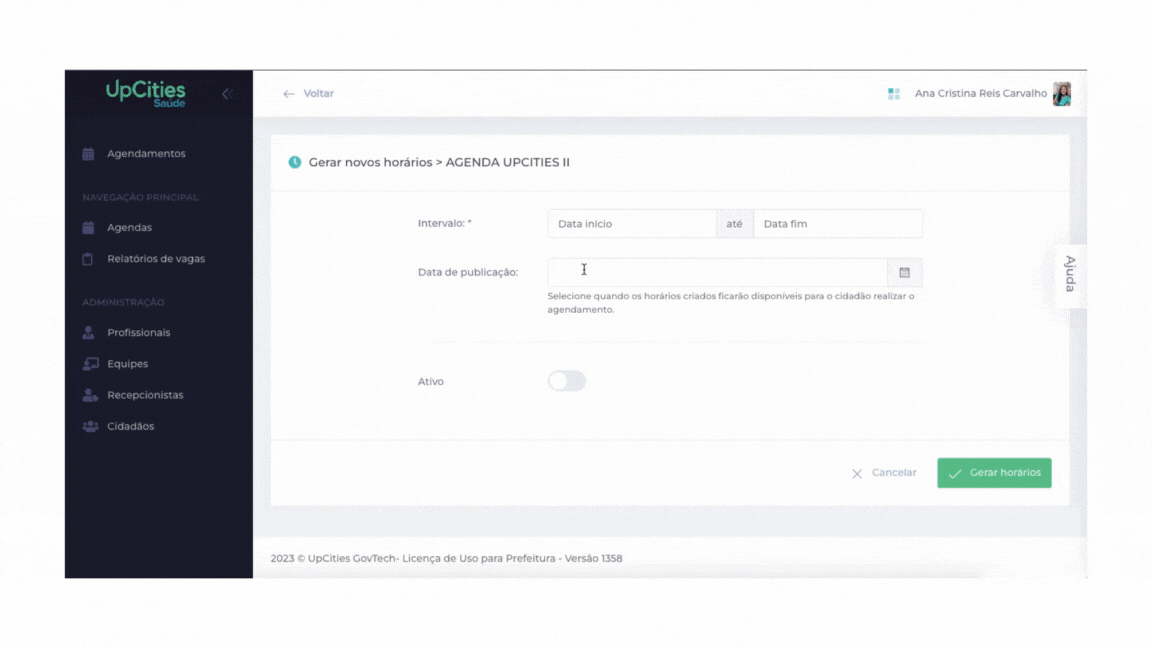This screenshot has width=1152, height=648.
Task: Click the 'Intervalo:' label
Action: (444, 223)
